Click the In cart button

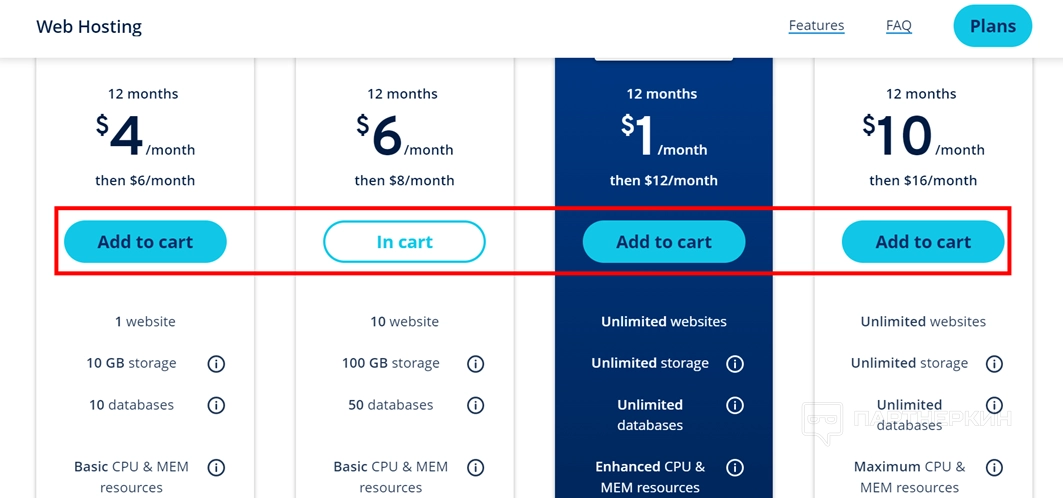(x=404, y=242)
